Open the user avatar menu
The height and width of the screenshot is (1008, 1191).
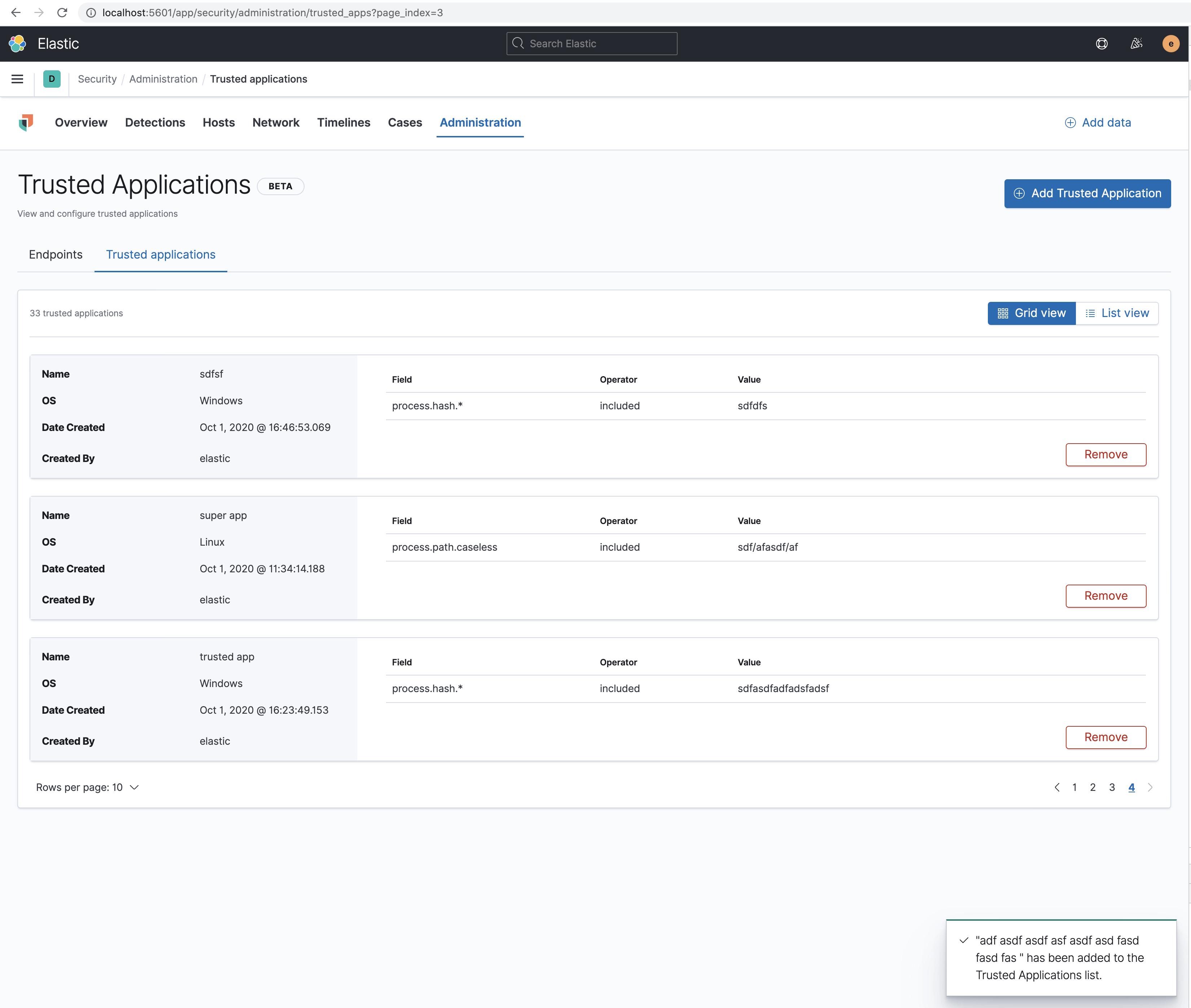tap(1170, 43)
